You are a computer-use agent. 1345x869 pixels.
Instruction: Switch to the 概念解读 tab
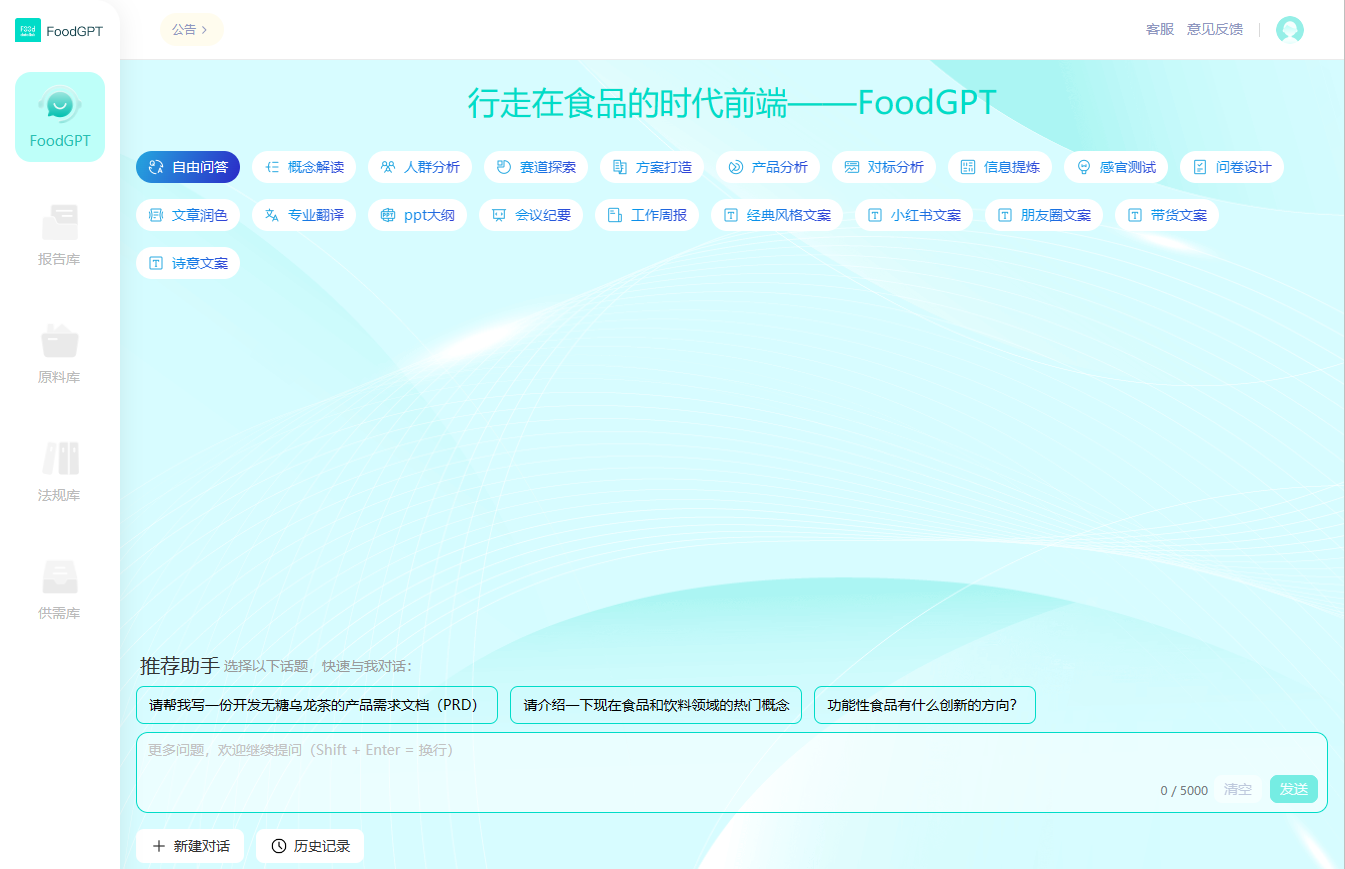click(x=304, y=167)
